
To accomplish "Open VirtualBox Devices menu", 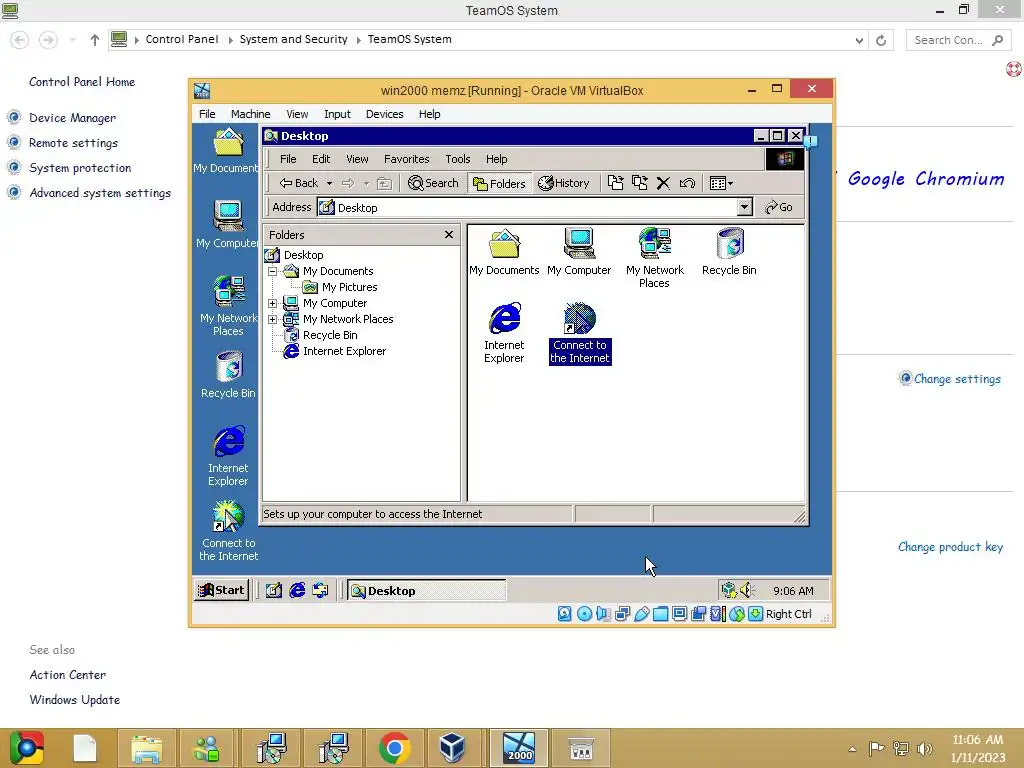I will pos(384,114).
